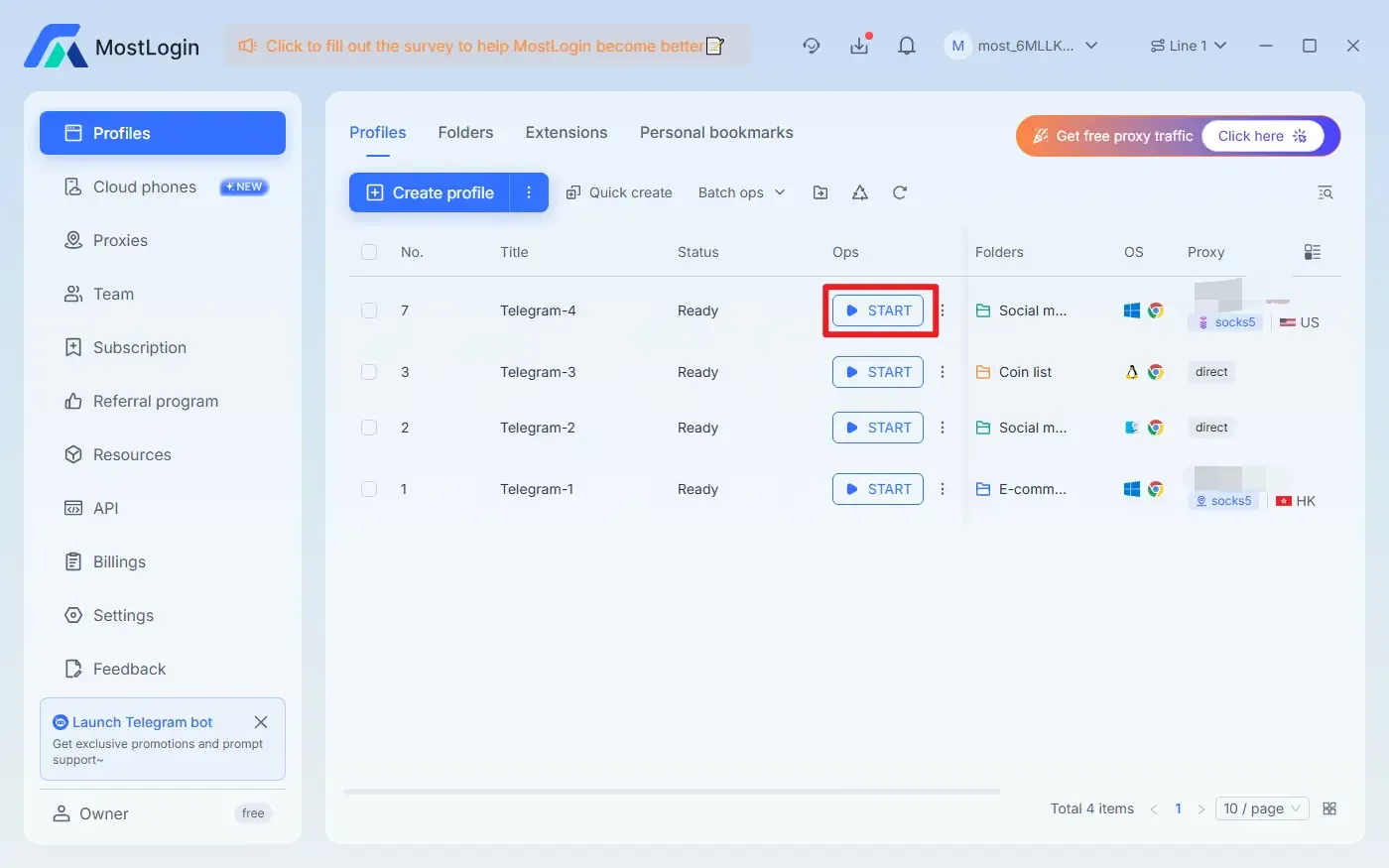This screenshot has height=868, width=1389.
Task: Switch to the Extensions tab
Action: tap(566, 133)
